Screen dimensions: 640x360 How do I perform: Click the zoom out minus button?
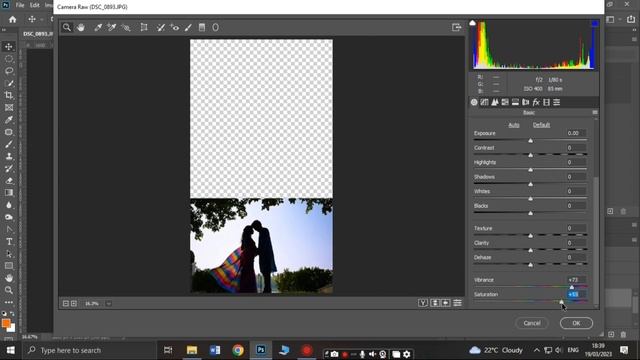66,303
